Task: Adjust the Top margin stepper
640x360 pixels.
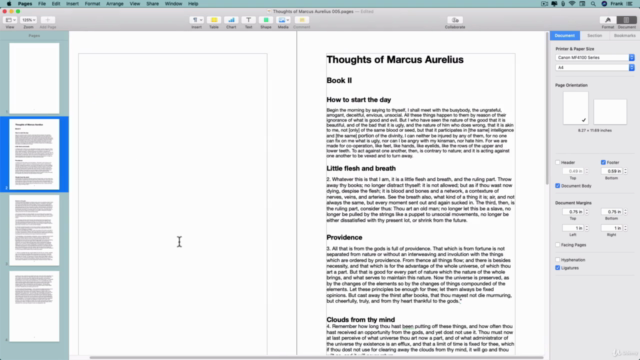Action: 587,211
